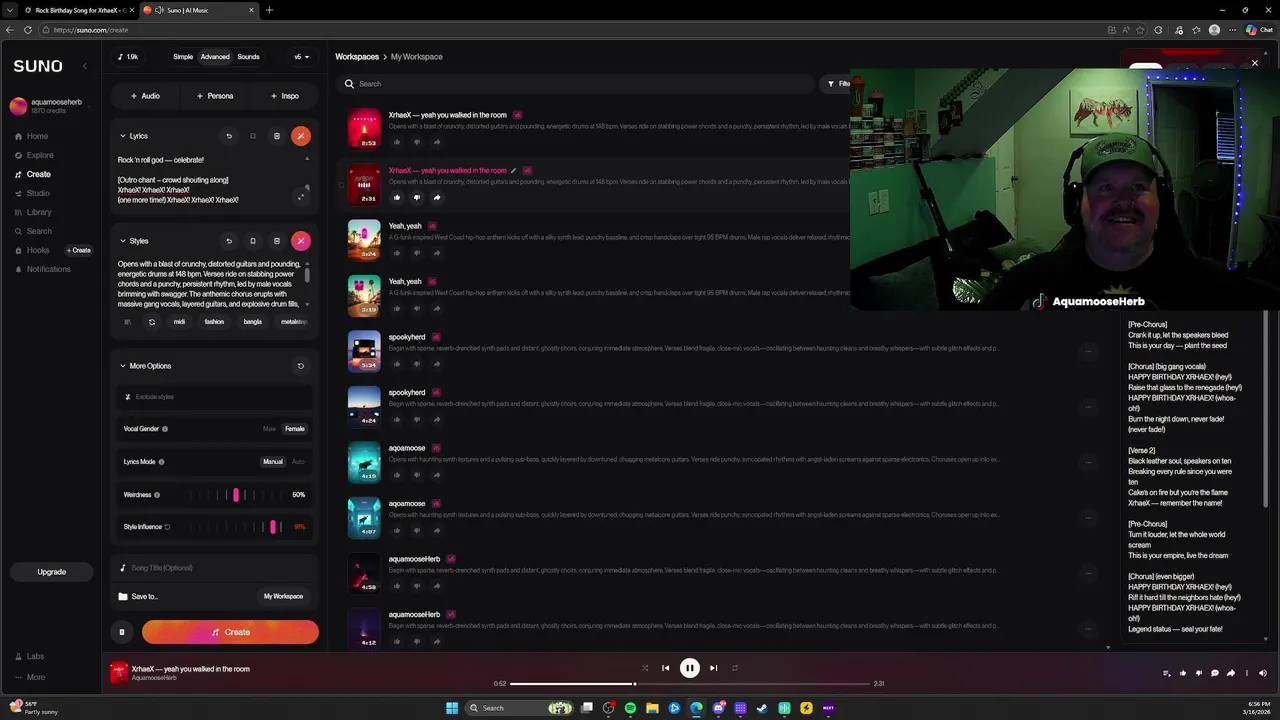Screen dimensions: 1280x720
Task: Refresh the suggested style tags
Action: 152,322
